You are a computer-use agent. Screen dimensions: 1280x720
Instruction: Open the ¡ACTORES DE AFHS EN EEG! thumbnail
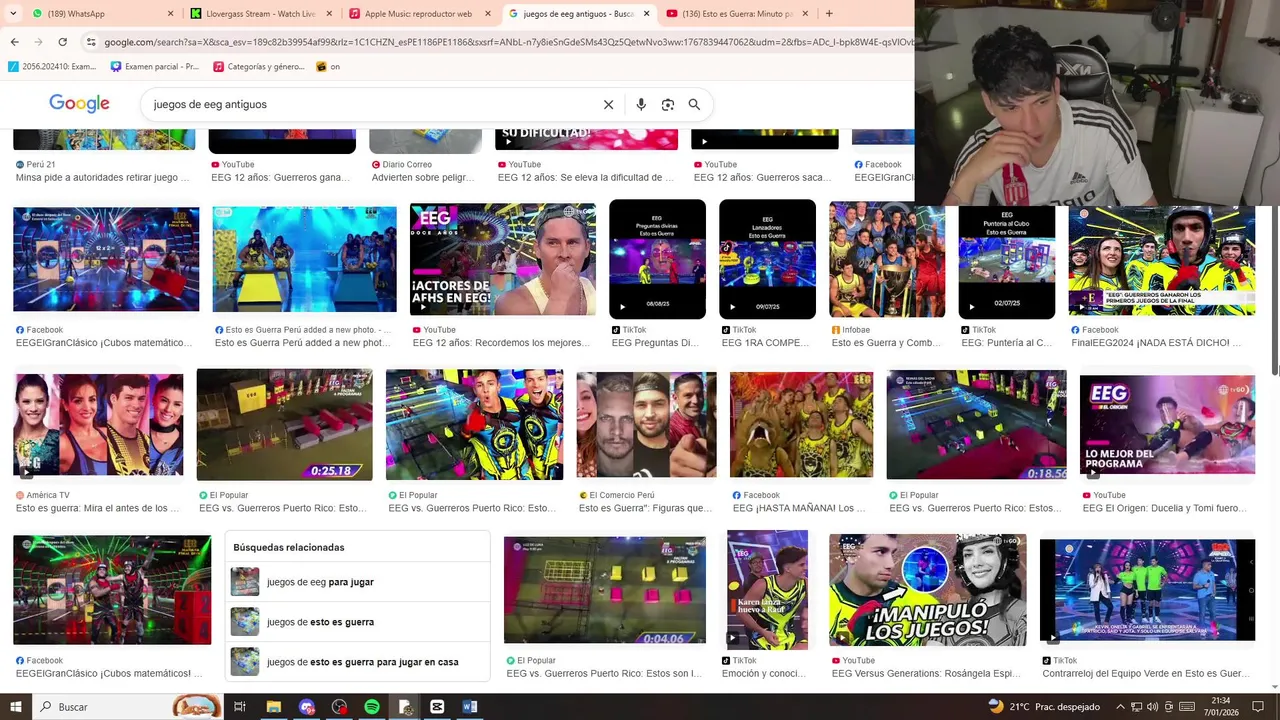[x=502, y=259]
